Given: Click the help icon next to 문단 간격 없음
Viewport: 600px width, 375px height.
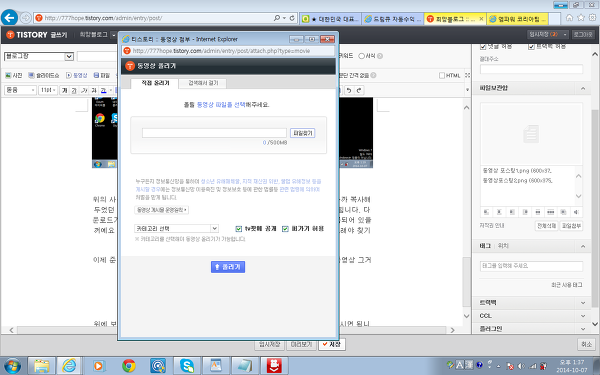Looking at the screenshot, I should point(373,75).
